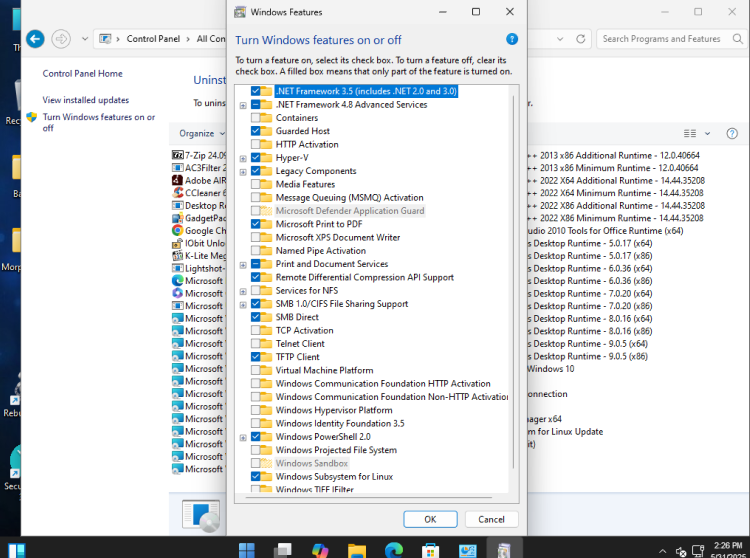Select Windows Identity Foundation 3.5 row
This screenshot has width=750, height=558.
340,423
